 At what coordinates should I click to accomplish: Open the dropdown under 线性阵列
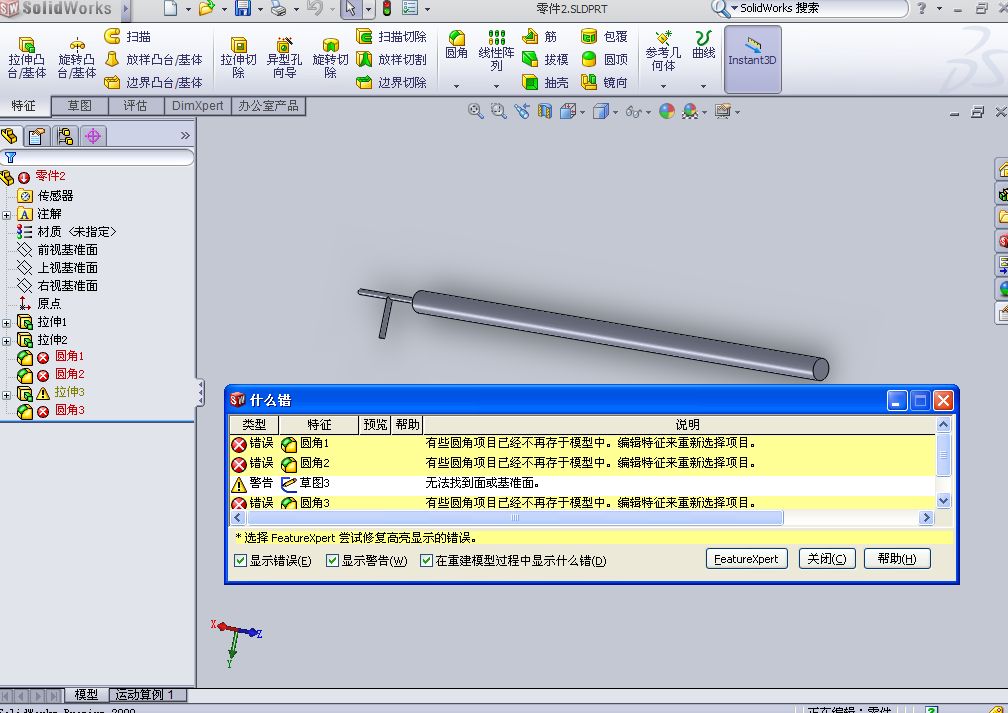pos(496,86)
